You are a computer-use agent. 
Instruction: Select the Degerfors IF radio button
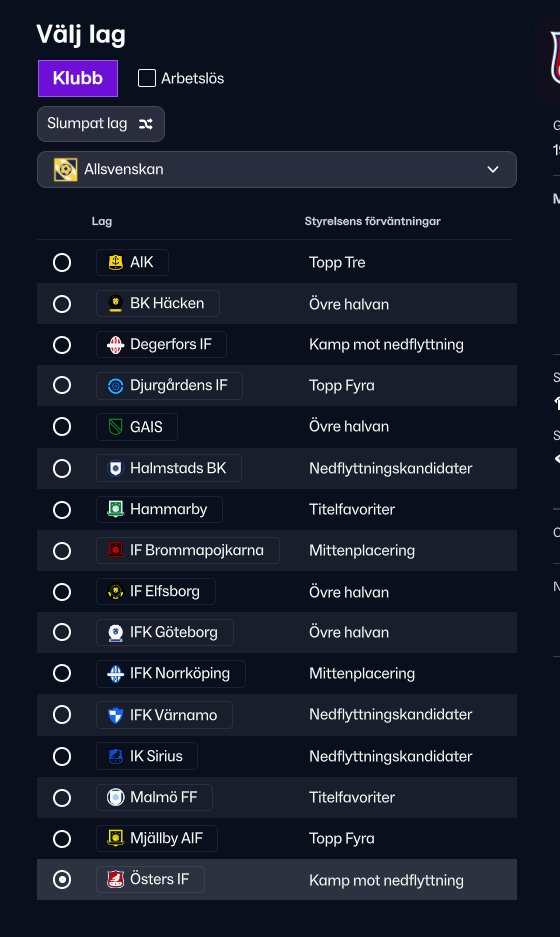pos(62,345)
